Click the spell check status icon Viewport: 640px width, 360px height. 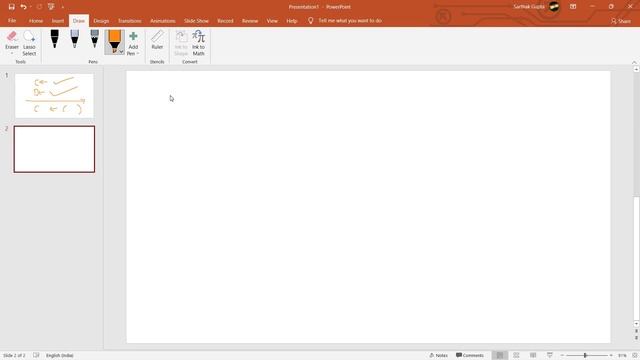coord(36,356)
